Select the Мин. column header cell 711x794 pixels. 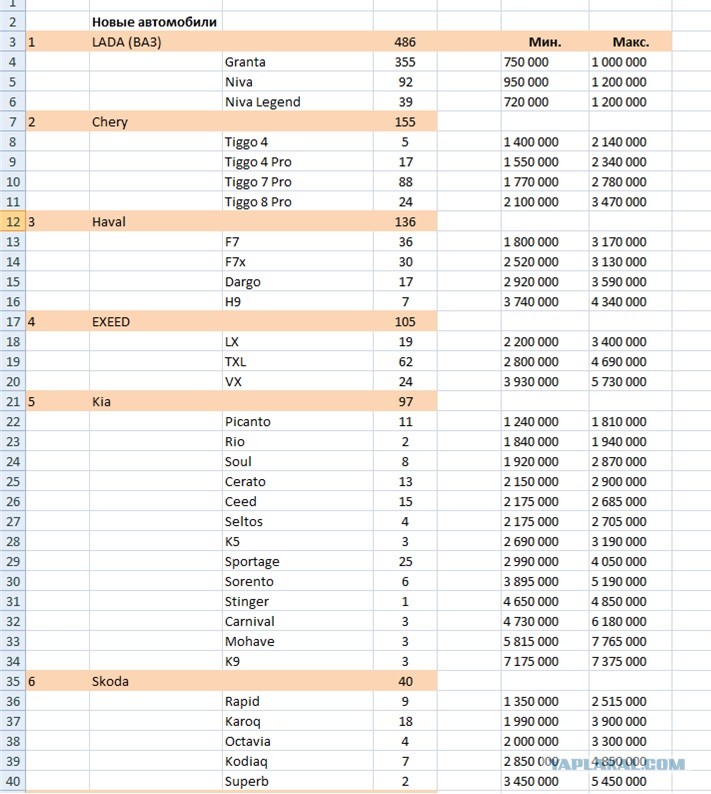pyautogui.click(x=545, y=42)
